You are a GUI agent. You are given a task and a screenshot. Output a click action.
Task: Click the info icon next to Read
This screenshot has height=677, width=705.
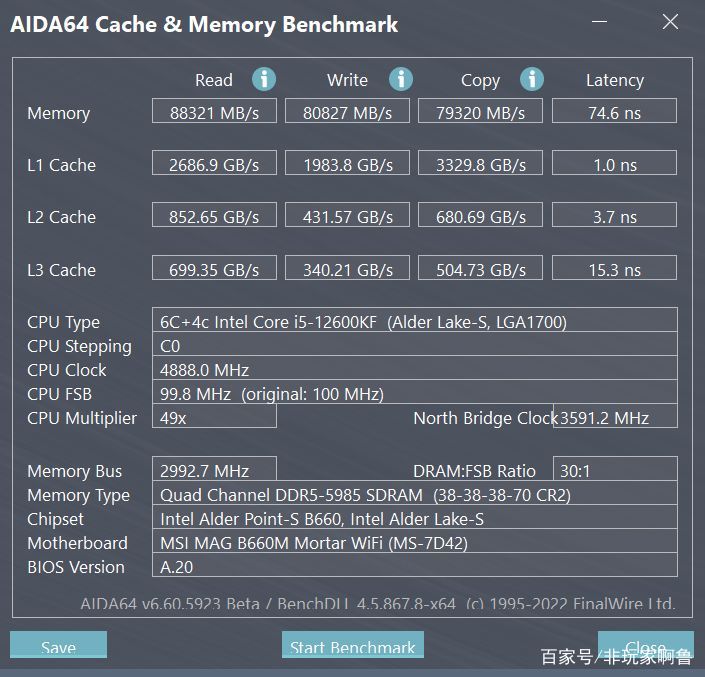click(264, 80)
